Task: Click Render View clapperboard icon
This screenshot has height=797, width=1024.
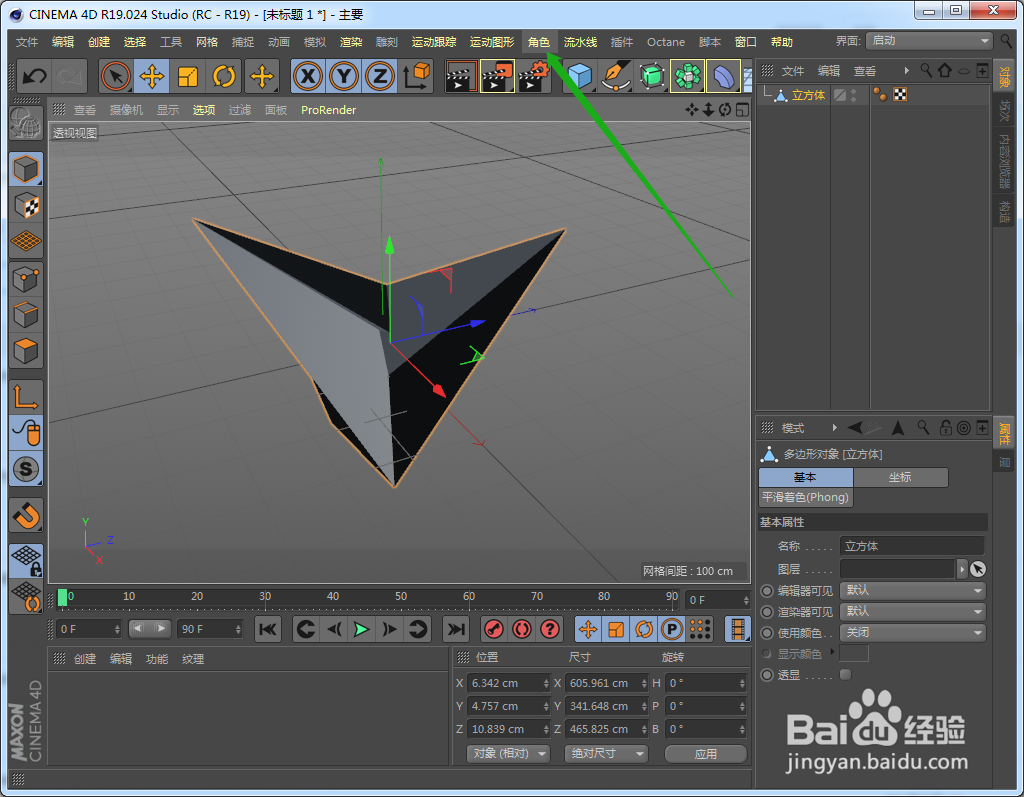Action: click(461, 76)
